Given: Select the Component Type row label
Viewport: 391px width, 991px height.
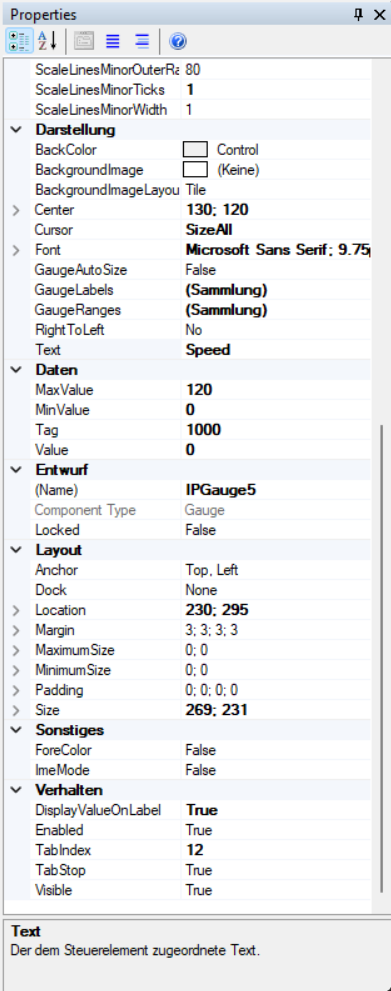Looking at the screenshot, I should point(85,510).
